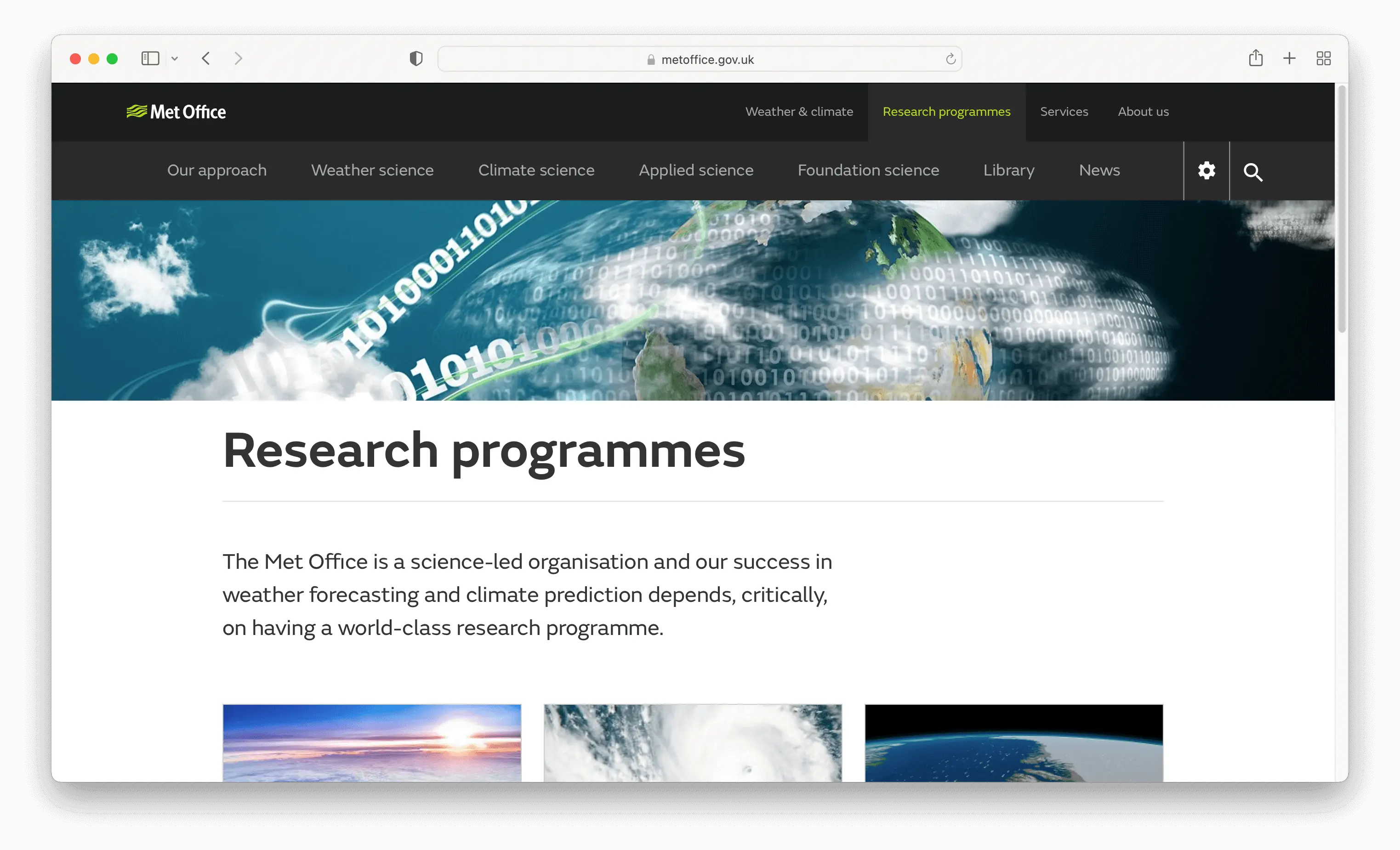Viewport: 1400px width, 850px height.
Task: Open Foundation science link
Action: (x=868, y=170)
